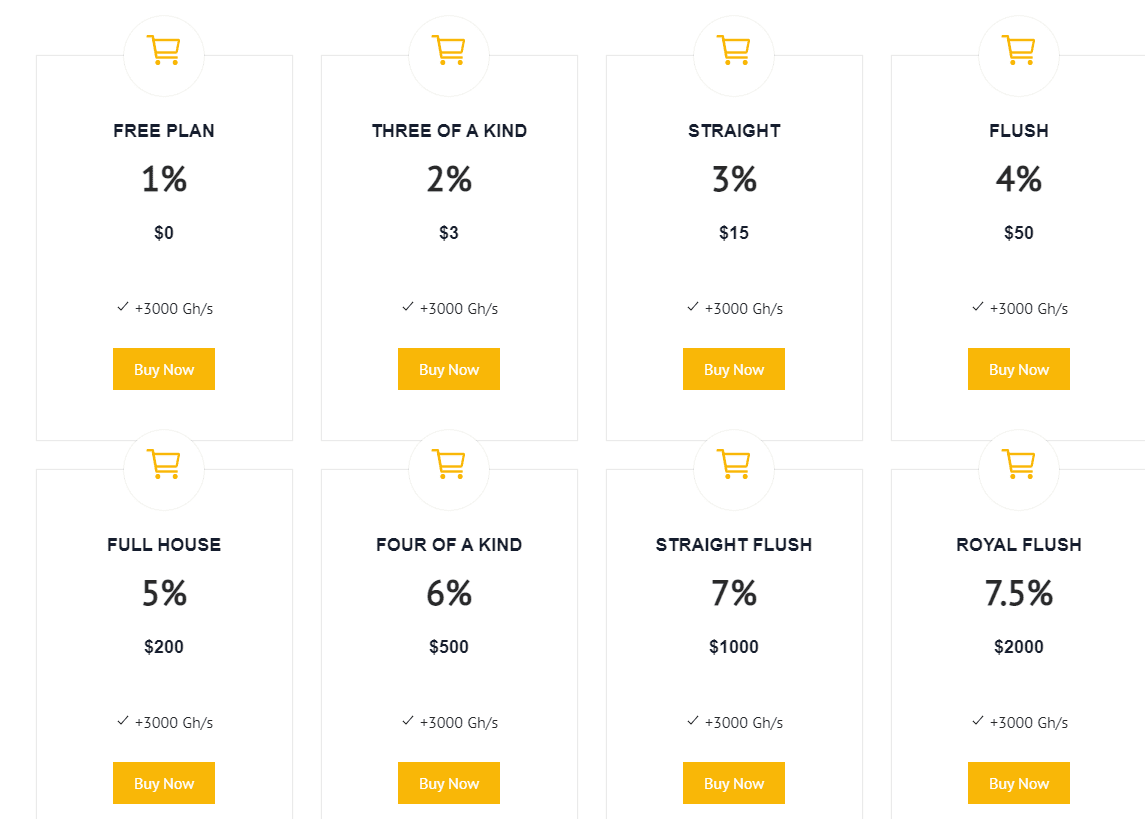Screen dimensions: 1145x819
Task: Click the 7.5% rate in Royal Flush
Action: pos(1019,593)
